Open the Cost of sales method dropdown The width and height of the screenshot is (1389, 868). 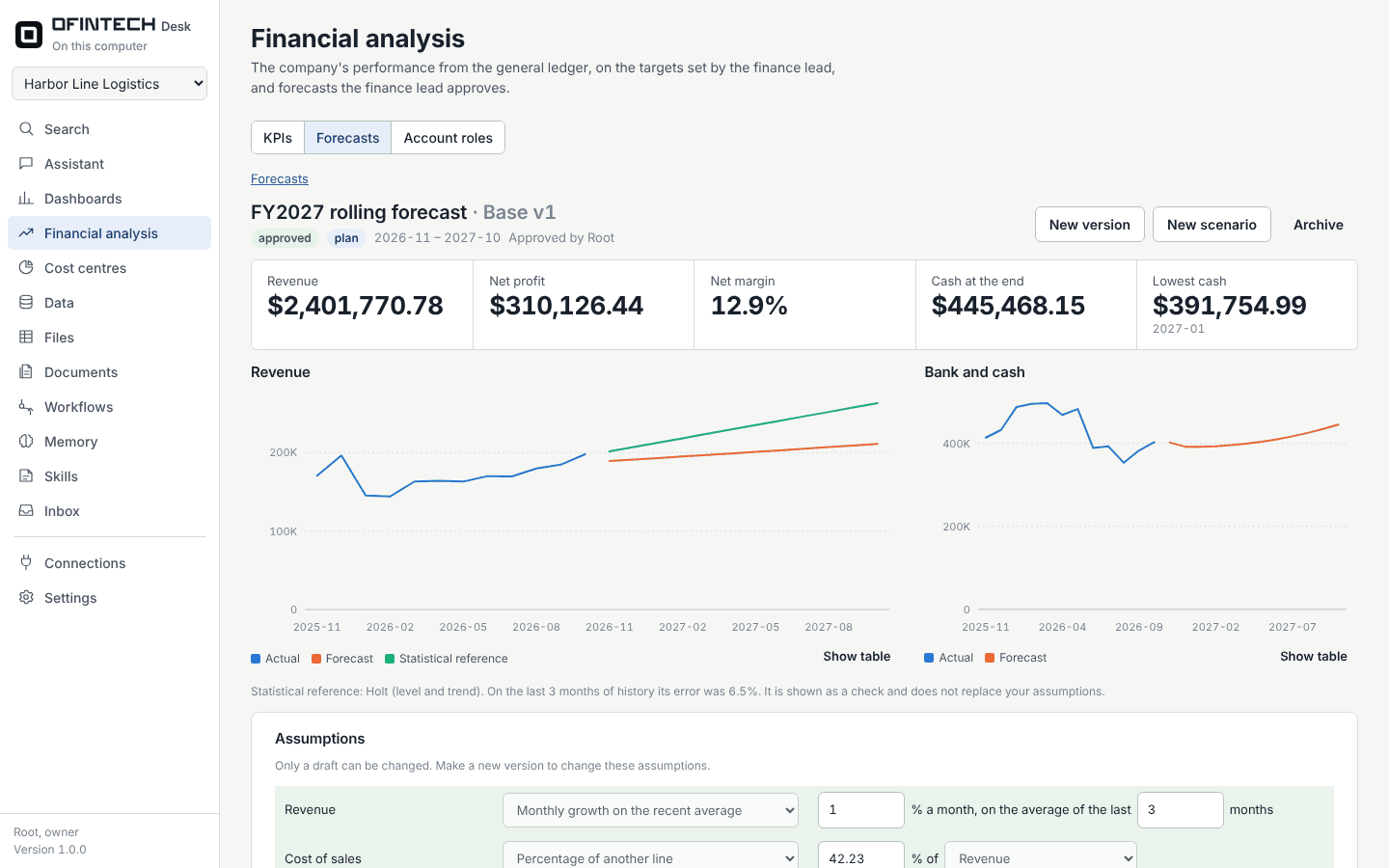(650, 858)
